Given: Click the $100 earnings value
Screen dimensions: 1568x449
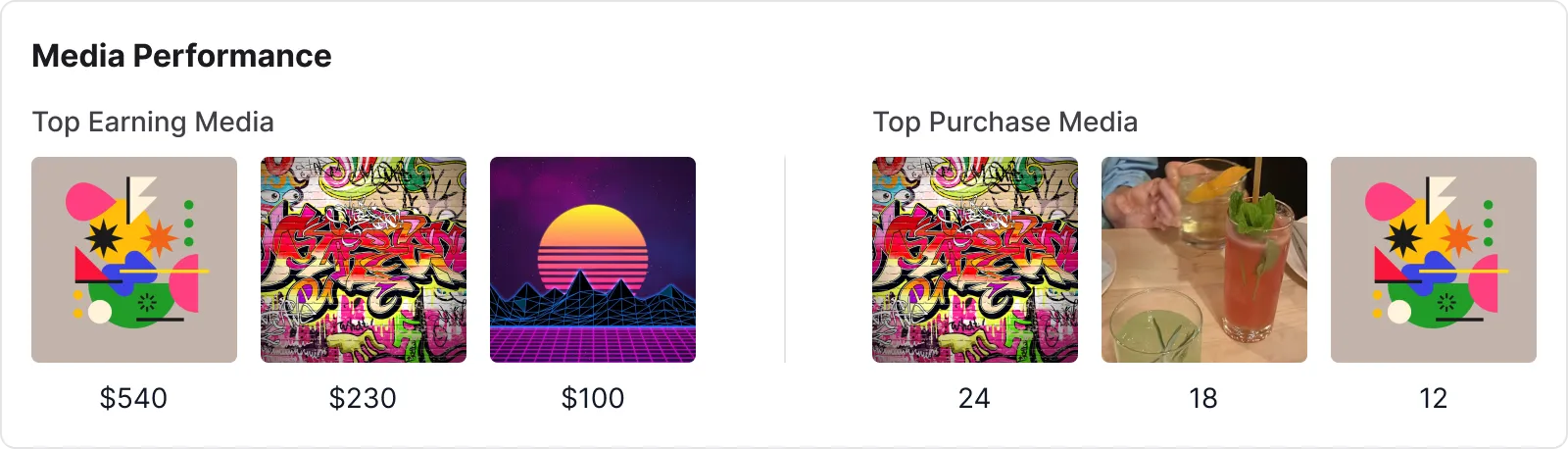Looking at the screenshot, I should (x=593, y=398).
